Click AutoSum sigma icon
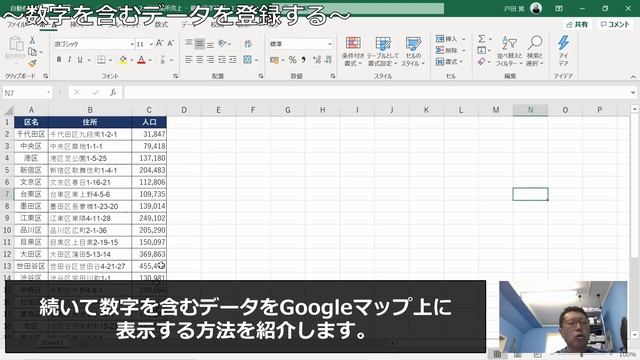 point(482,39)
